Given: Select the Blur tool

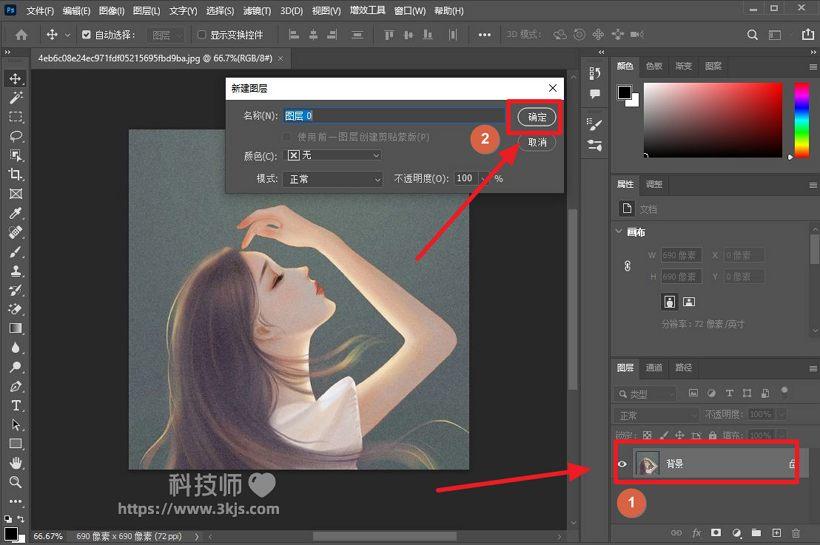Looking at the screenshot, I should click(16, 348).
